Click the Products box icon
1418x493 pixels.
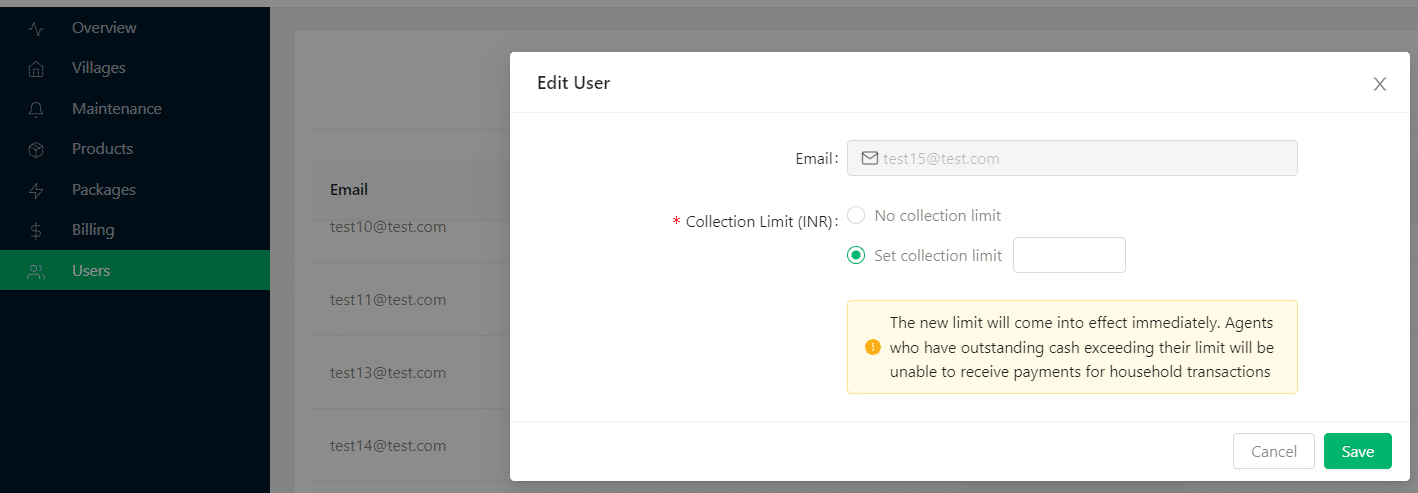pos(36,149)
